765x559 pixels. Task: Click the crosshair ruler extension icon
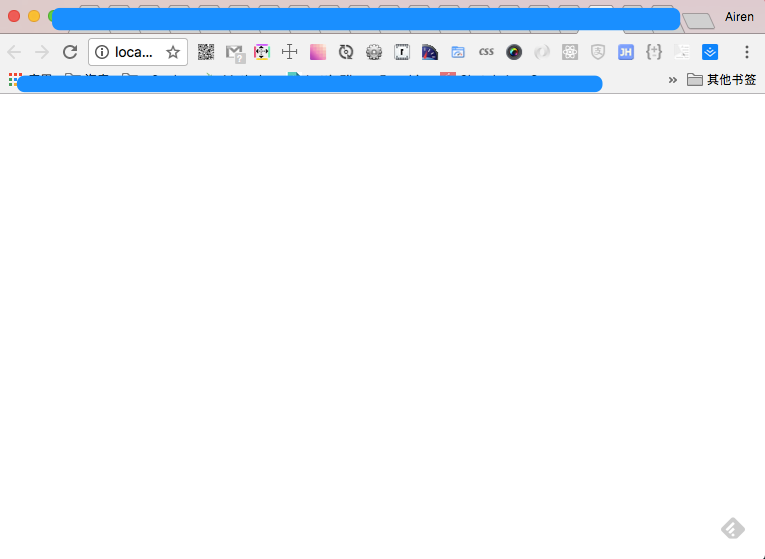[290, 52]
